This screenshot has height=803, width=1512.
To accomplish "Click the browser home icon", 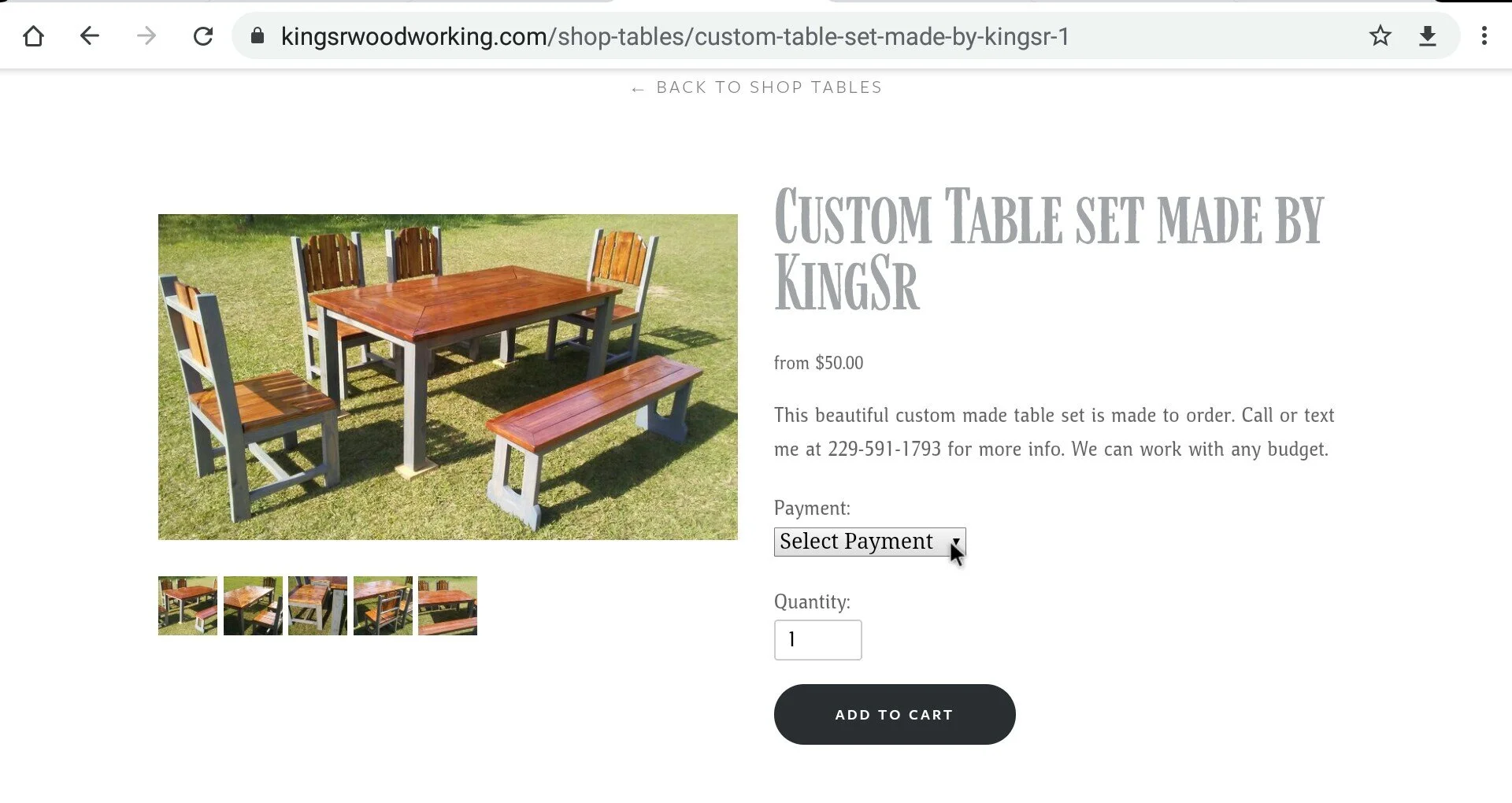I will click(33, 36).
